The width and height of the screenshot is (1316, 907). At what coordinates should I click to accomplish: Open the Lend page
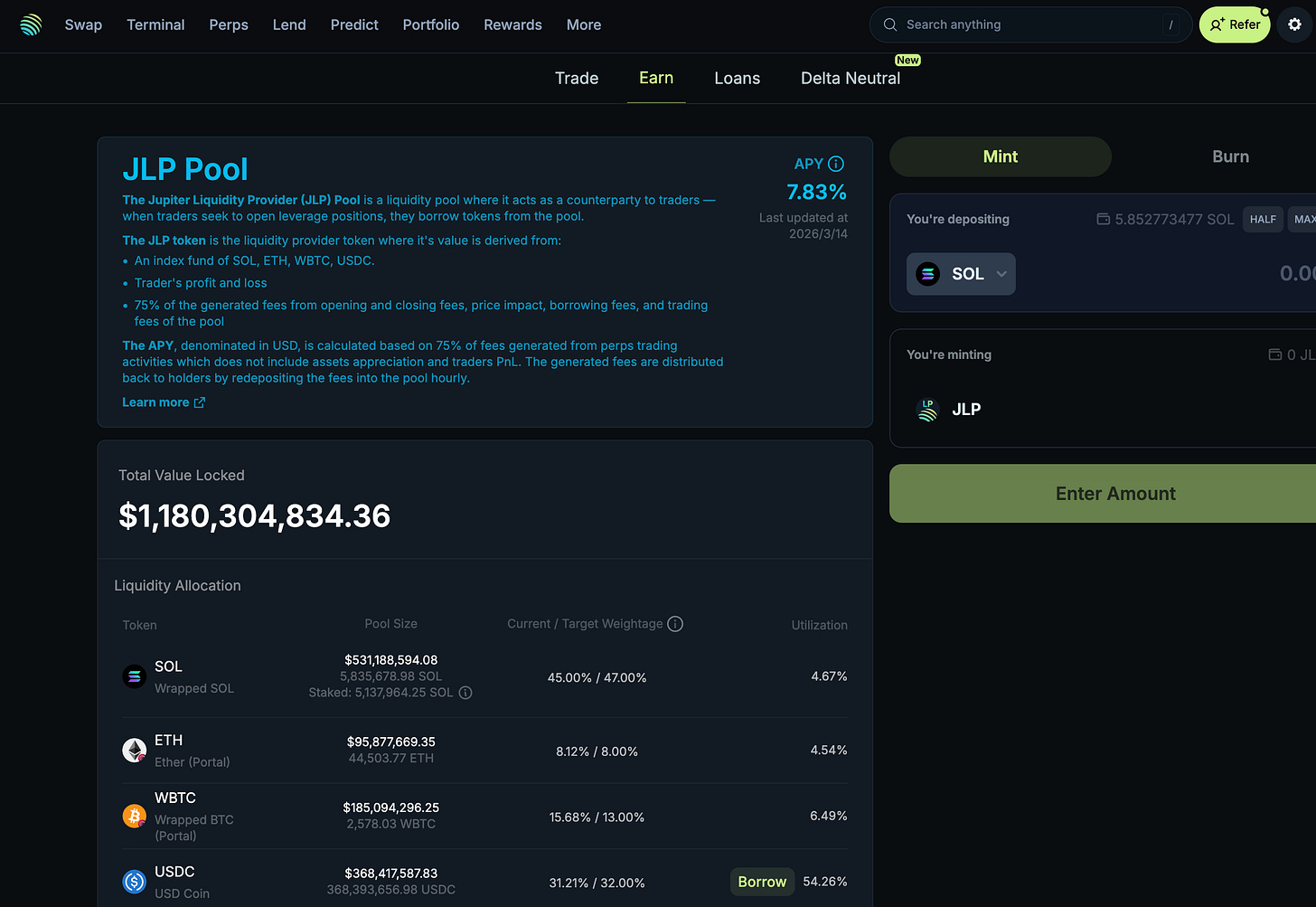289,24
